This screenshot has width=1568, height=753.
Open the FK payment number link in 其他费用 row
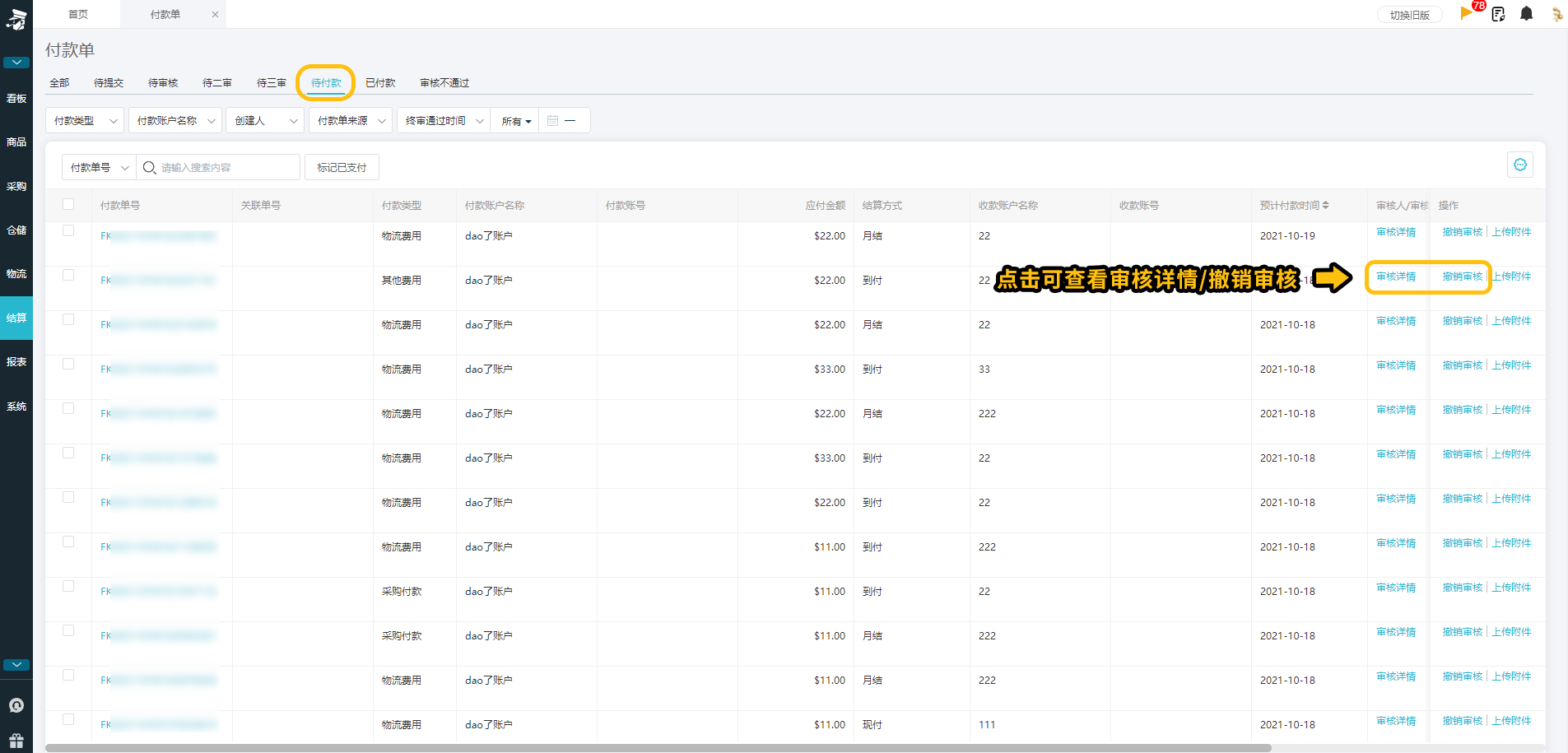(x=157, y=281)
